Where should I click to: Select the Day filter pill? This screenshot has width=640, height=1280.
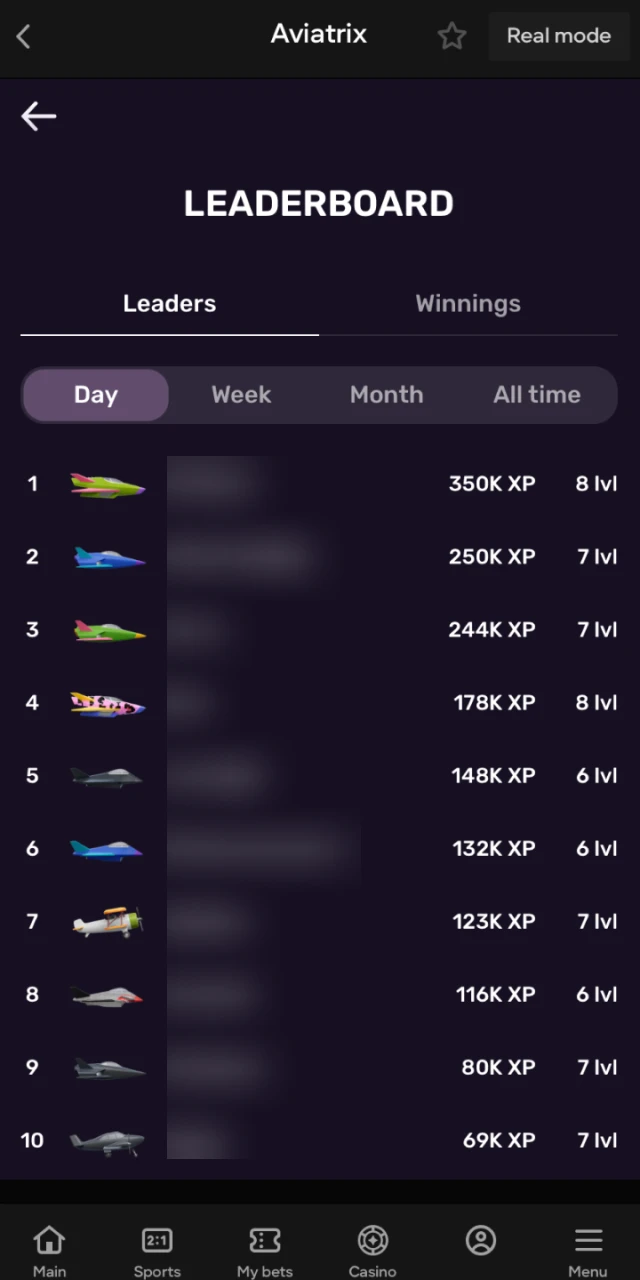pos(95,394)
